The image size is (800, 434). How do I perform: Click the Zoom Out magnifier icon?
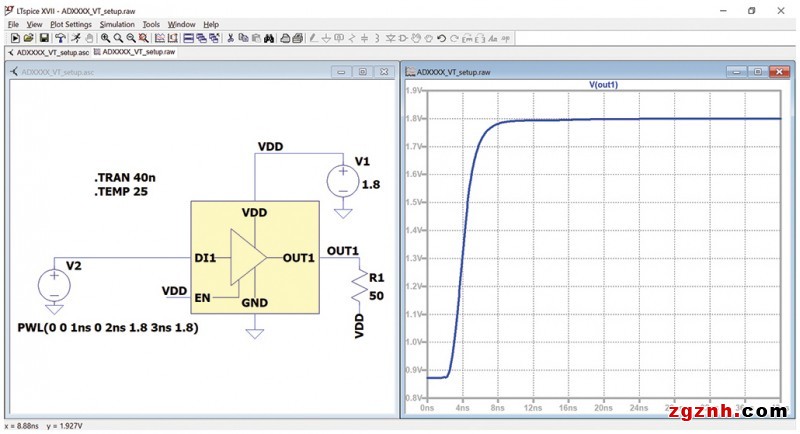(131, 38)
